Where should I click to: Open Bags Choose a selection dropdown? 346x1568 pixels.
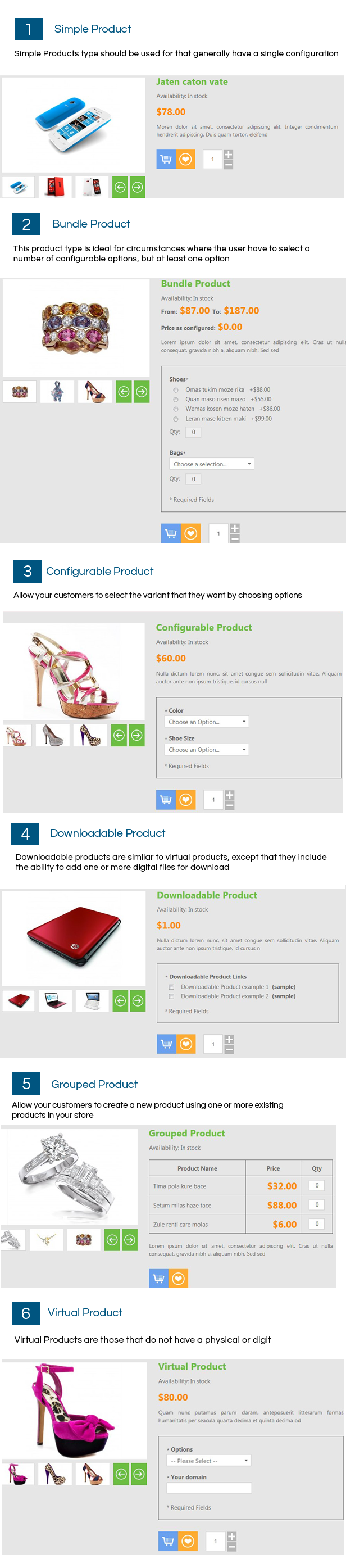[x=212, y=464]
